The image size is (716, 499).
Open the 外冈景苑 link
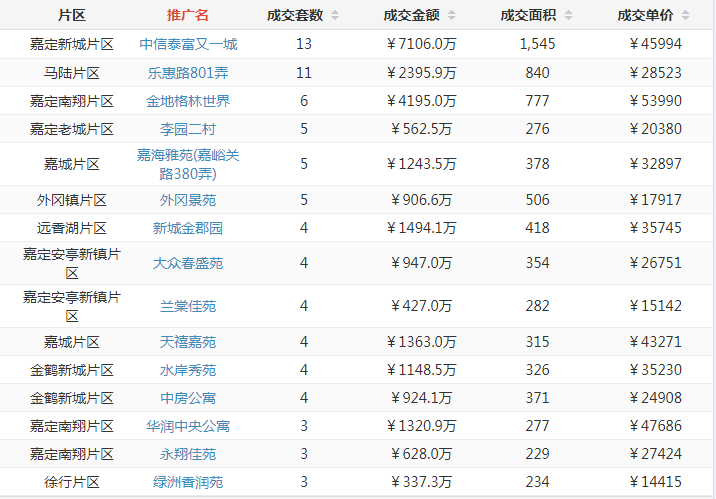click(188, 200)
